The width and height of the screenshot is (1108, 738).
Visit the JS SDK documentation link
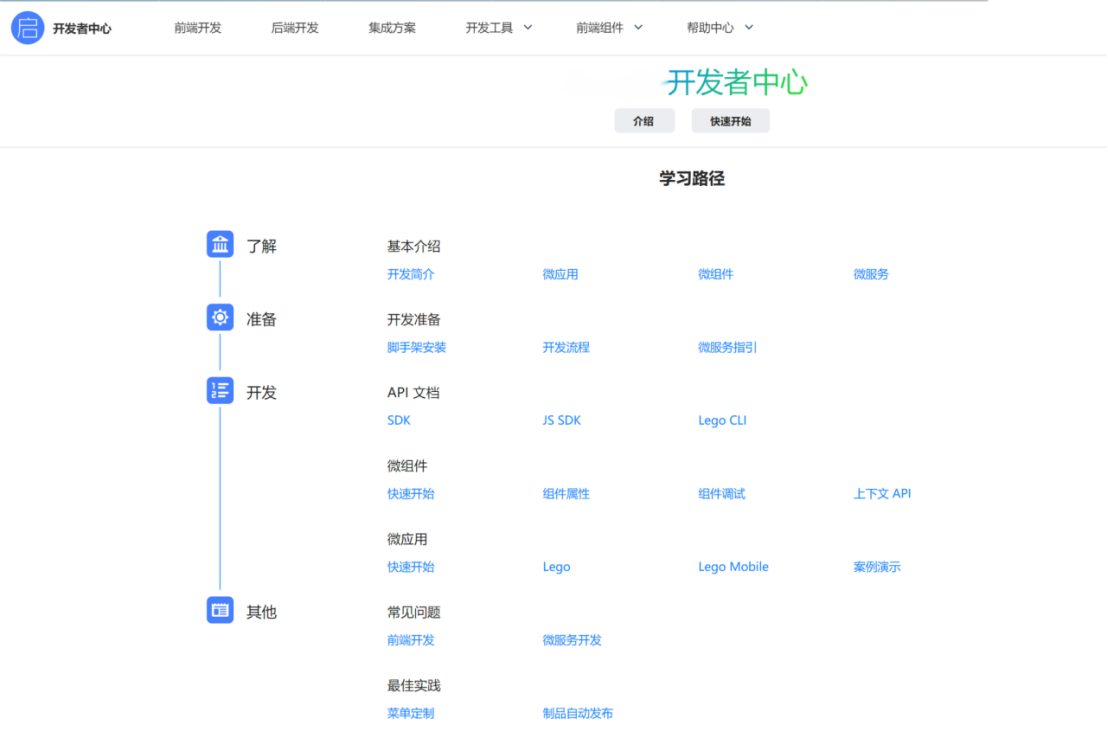tap(562, 420)
